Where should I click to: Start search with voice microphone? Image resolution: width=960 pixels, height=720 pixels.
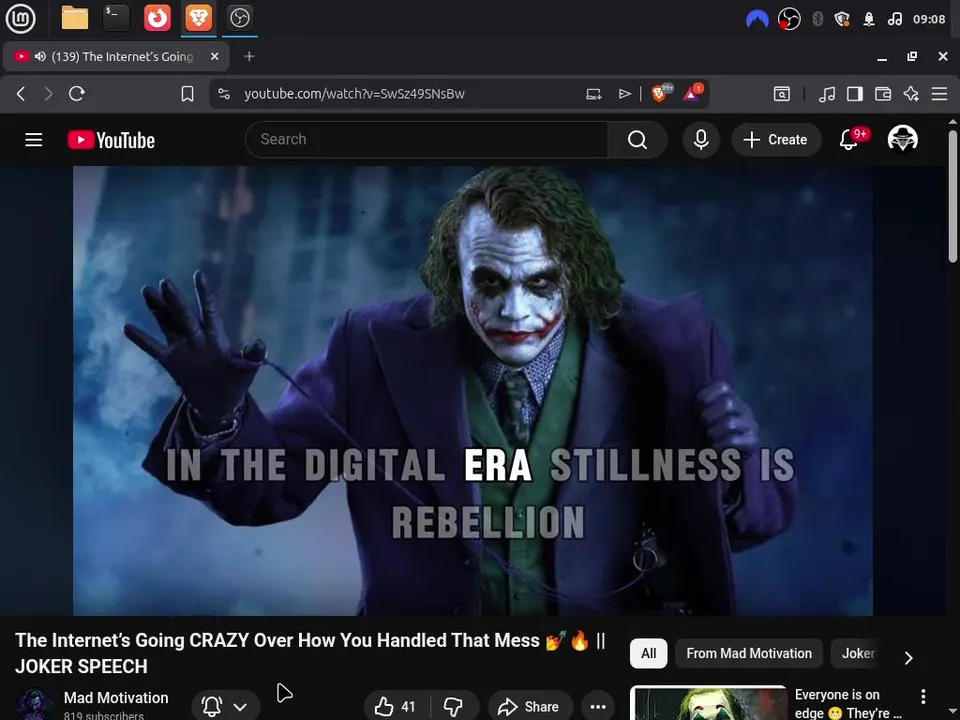tap(701, 140)
